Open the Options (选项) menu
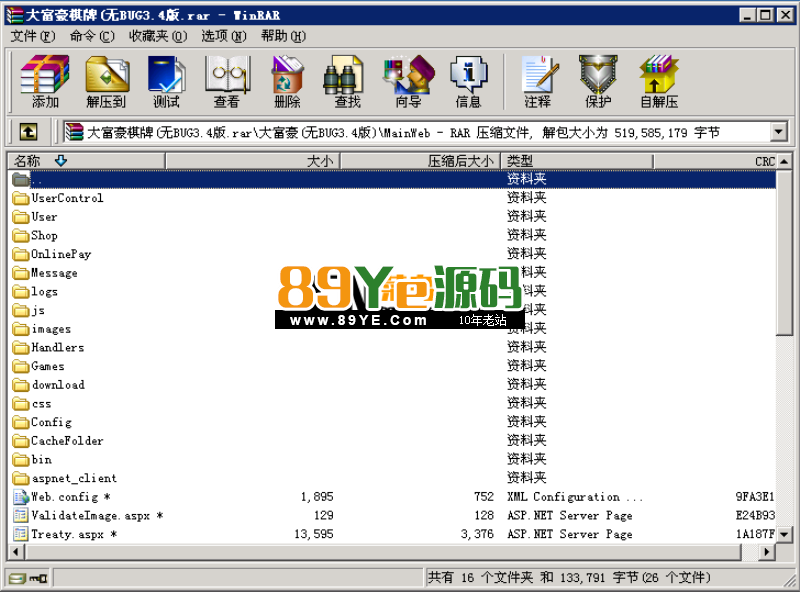Image resolution: width=800 pixels, height=592 pixels. (x=223, y=36)
